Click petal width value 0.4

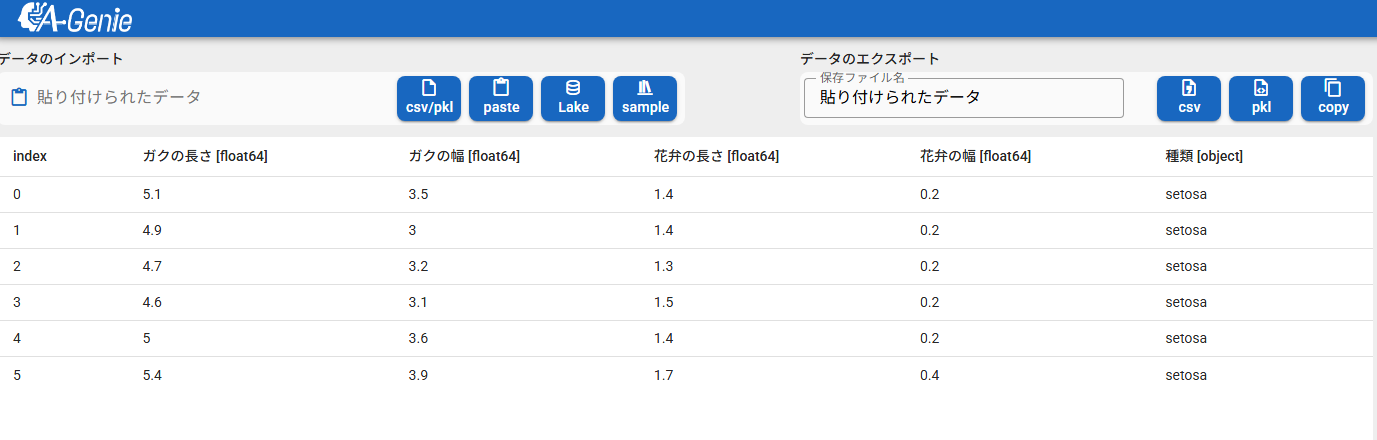pyautogui.click(x=929, y=374)
